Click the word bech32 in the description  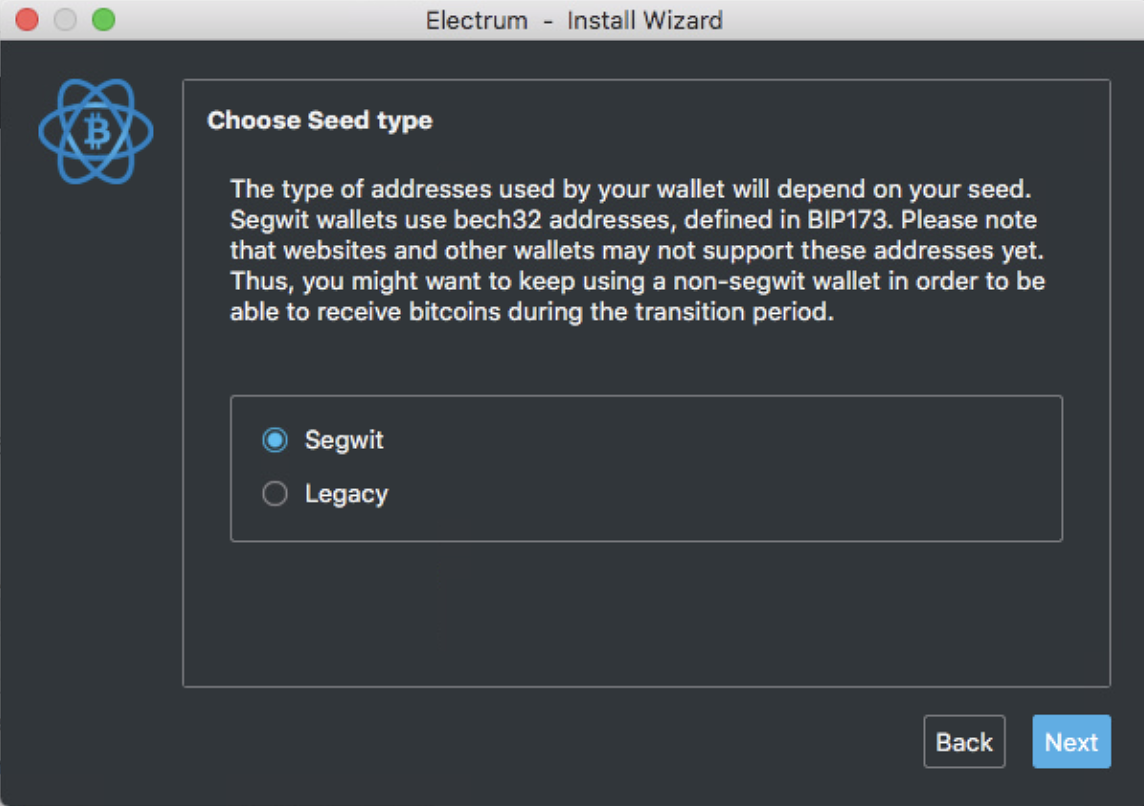497,220
